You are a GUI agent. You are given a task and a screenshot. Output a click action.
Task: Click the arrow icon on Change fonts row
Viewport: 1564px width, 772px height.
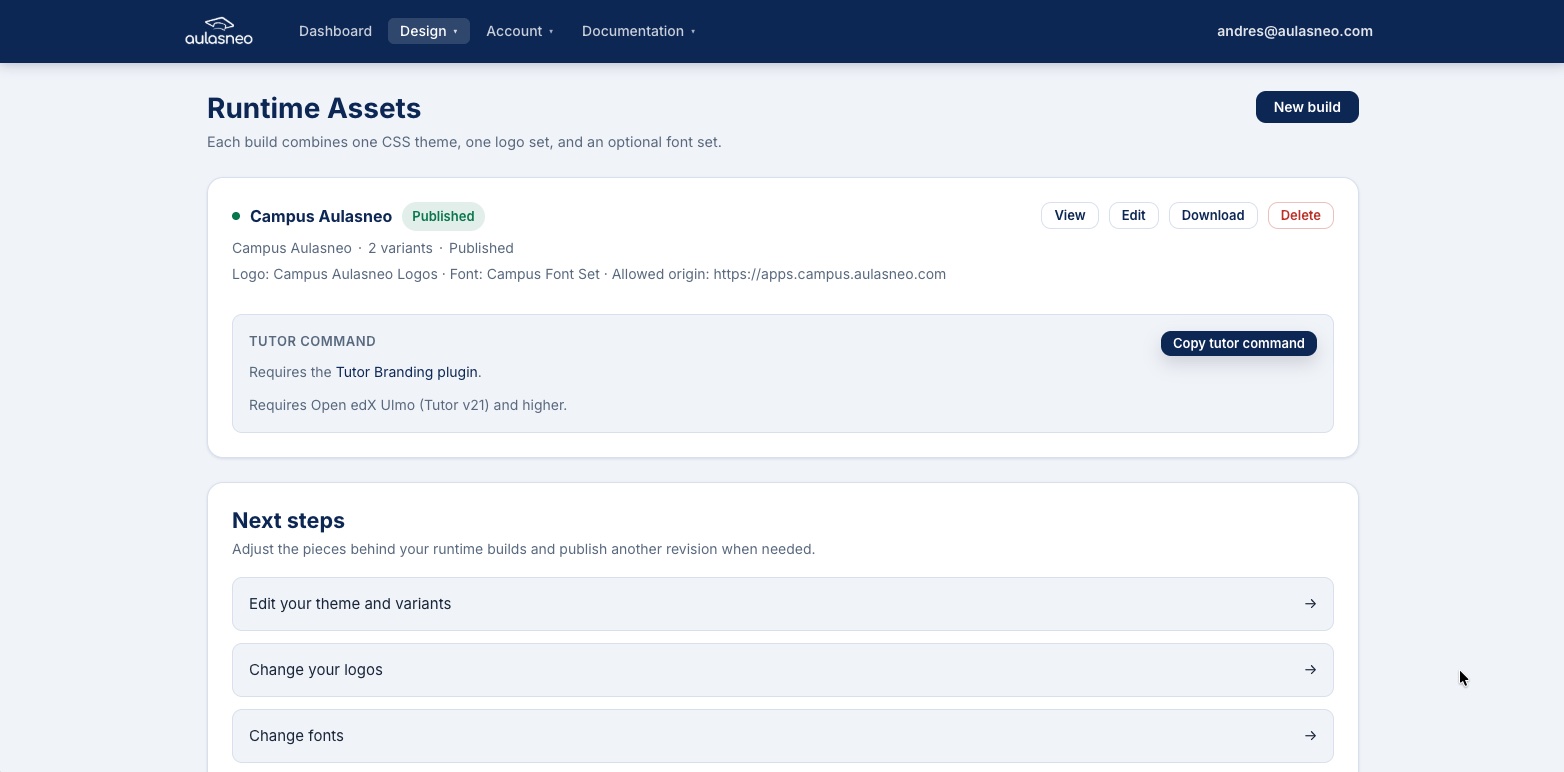(x=1310, y=736)
